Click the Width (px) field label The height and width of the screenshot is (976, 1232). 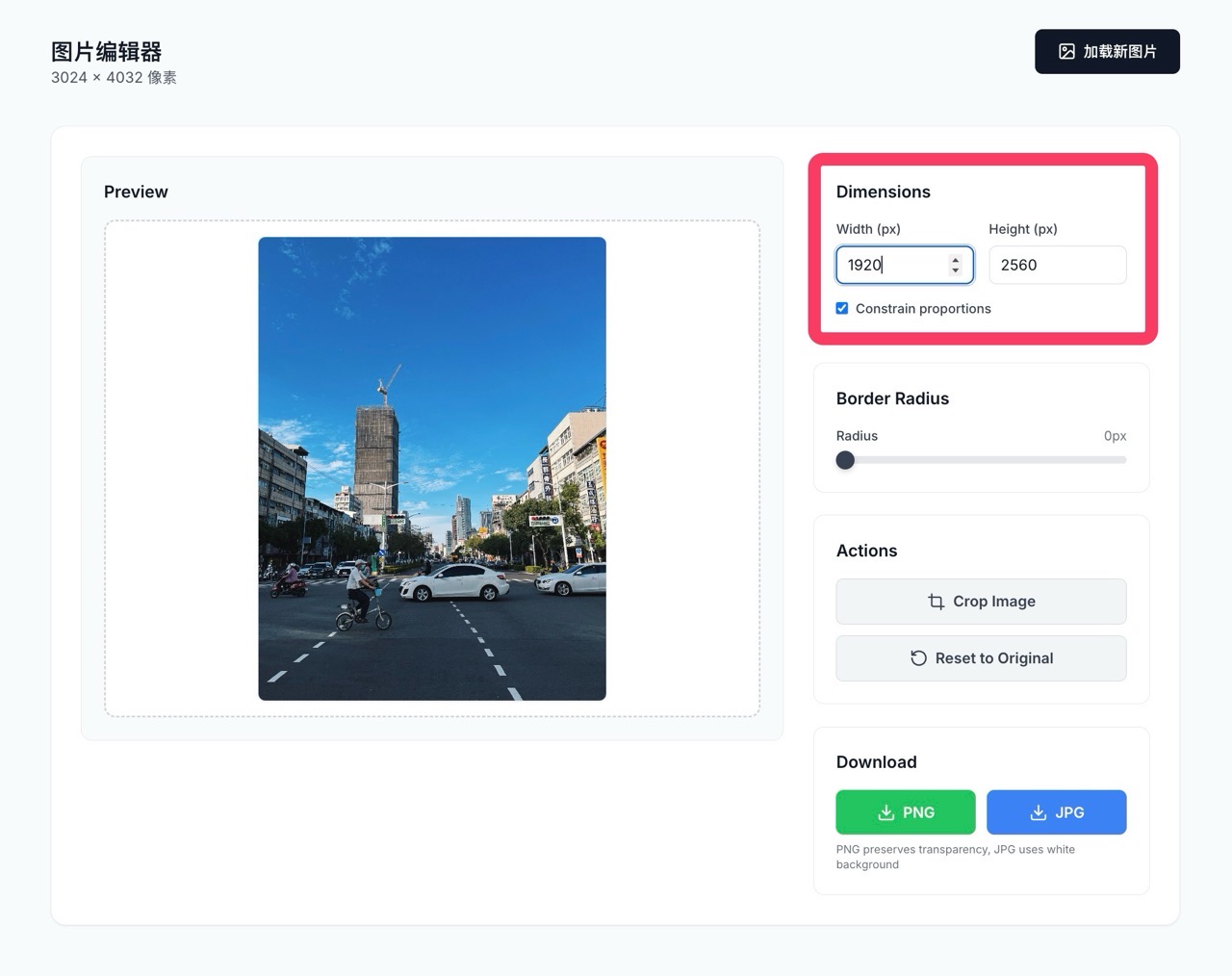click(867, 229)
